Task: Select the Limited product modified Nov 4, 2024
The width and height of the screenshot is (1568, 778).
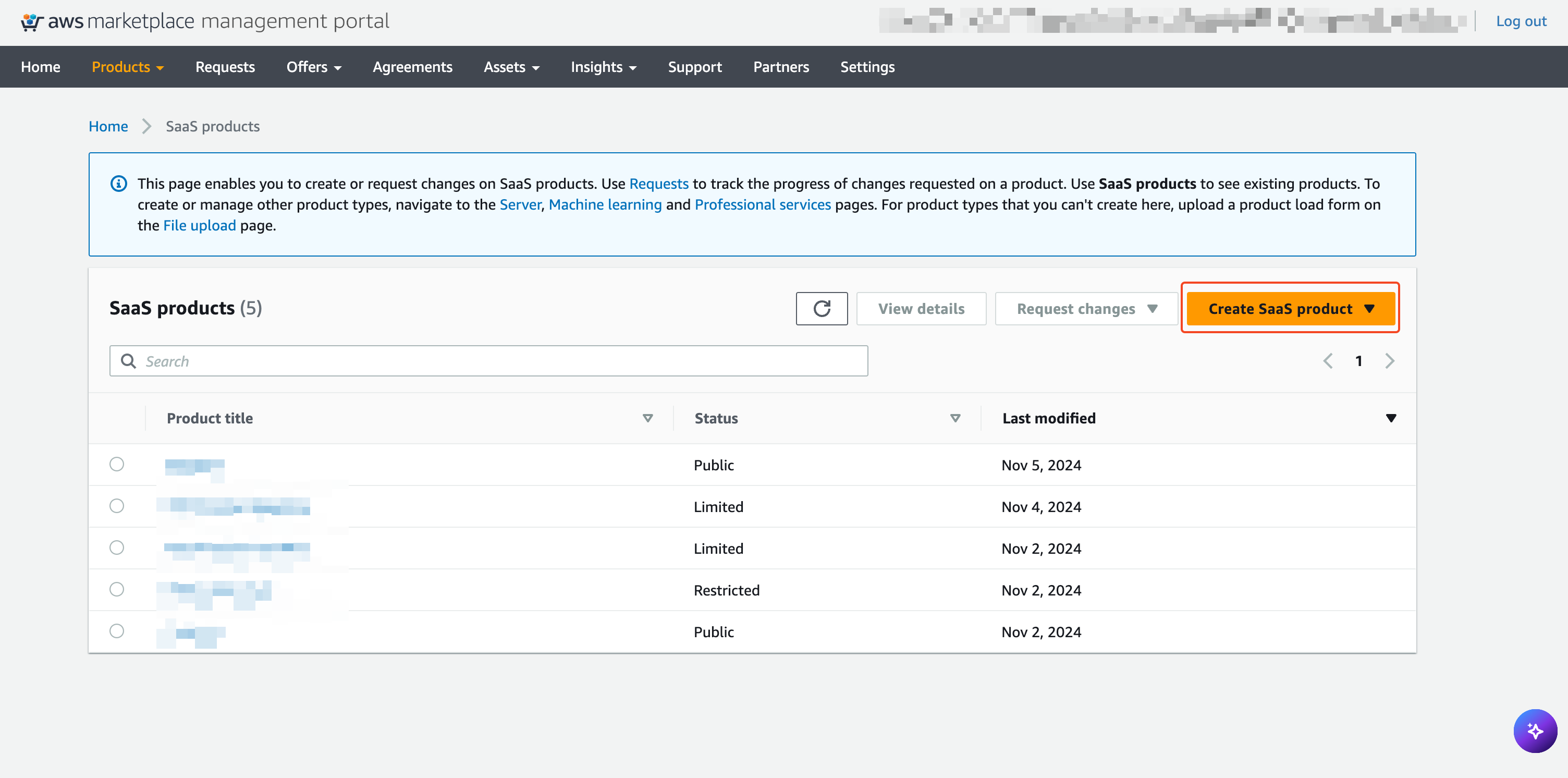Action: point(117,506)
